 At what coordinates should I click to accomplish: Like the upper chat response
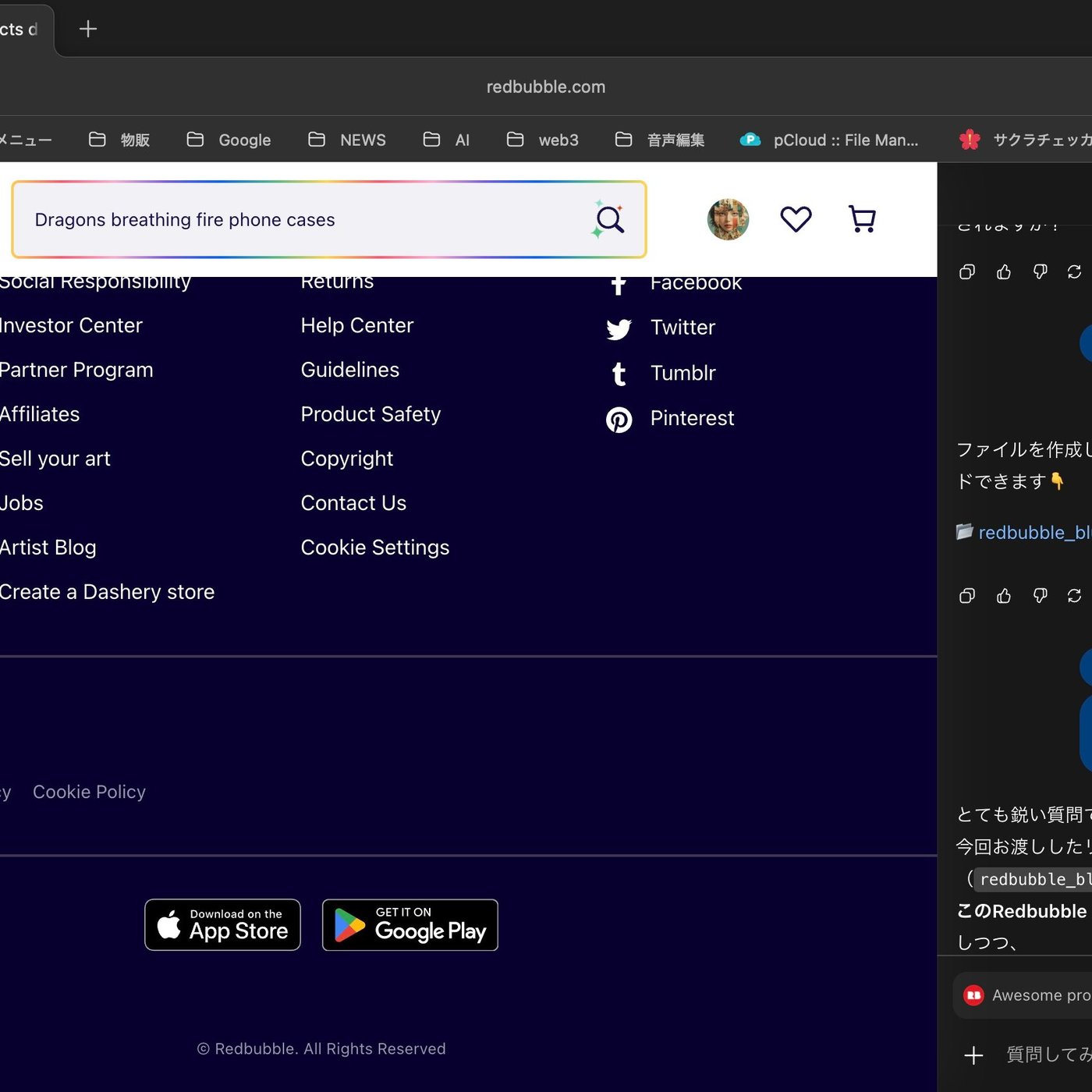(1003, 271)
